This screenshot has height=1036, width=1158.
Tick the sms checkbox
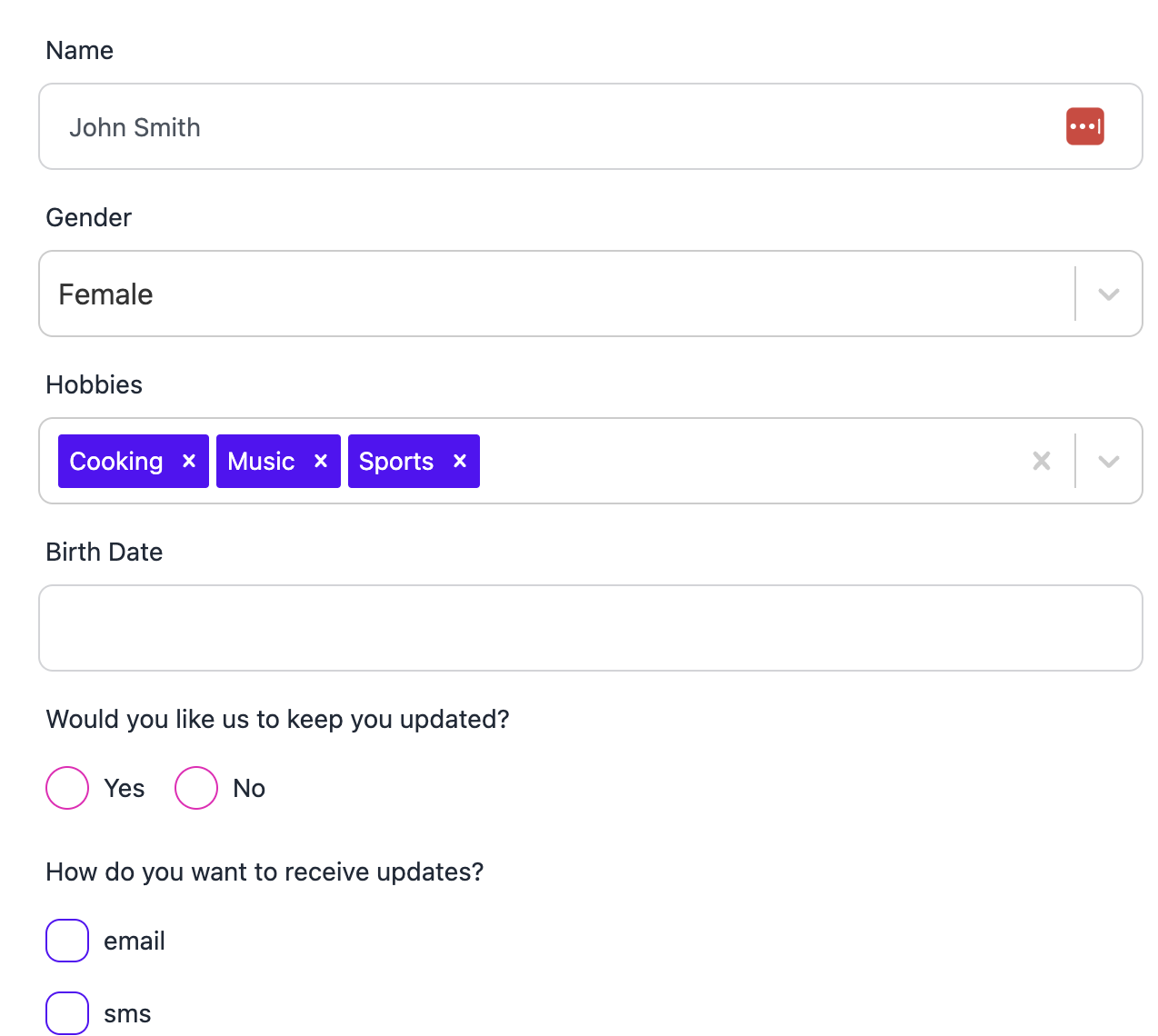click(67, 1013)
